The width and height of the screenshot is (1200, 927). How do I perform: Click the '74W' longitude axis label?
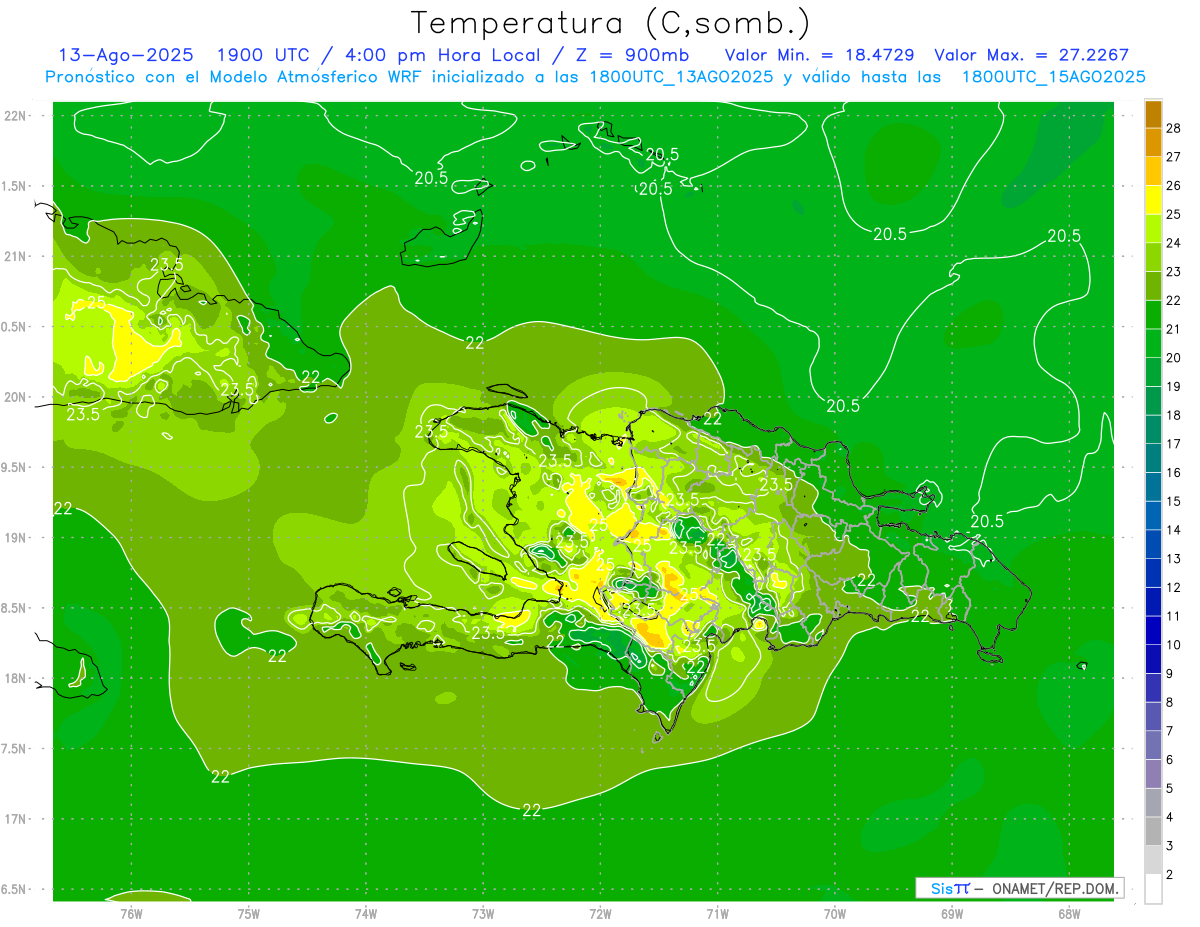(366, 913)
